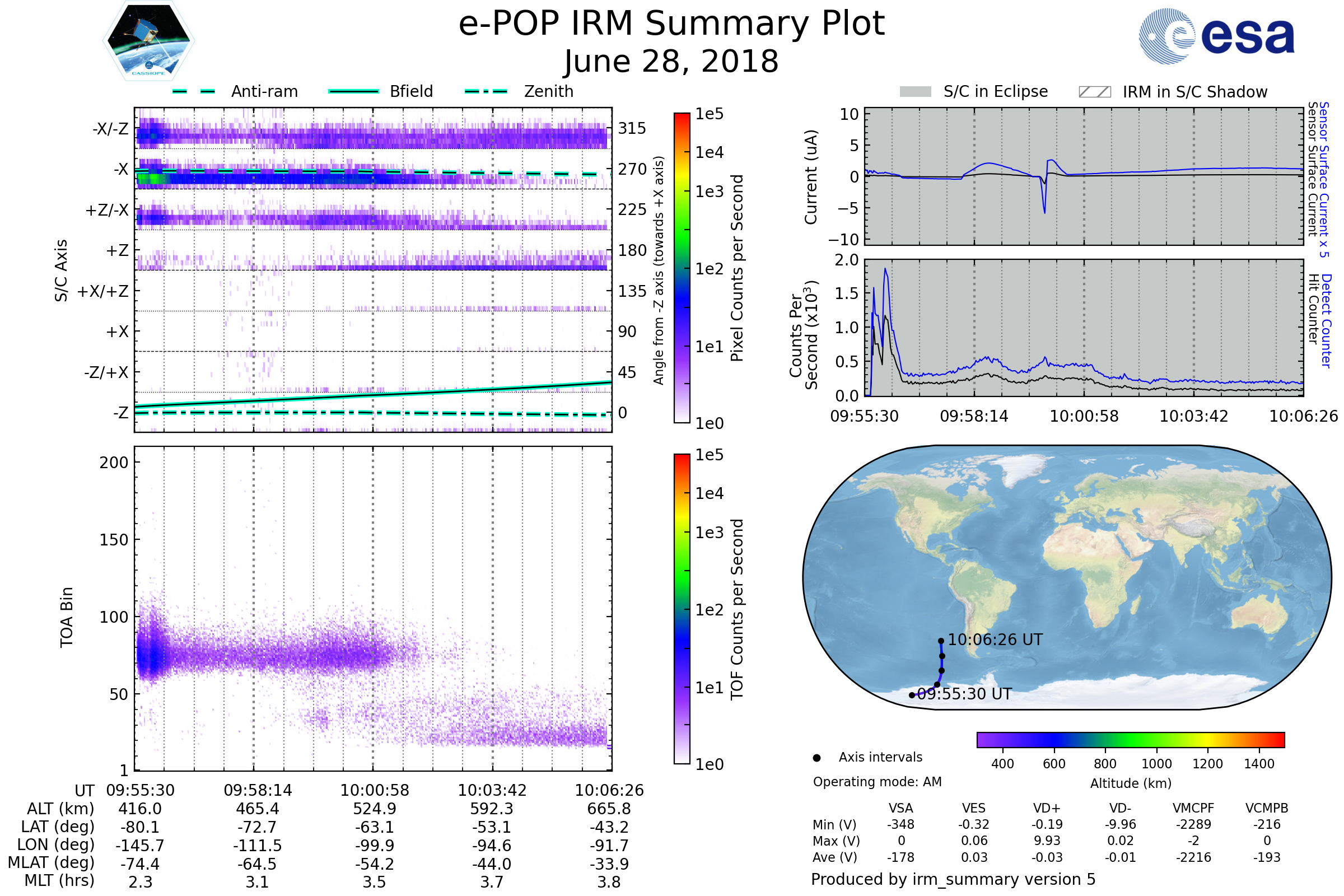This screenshot has height=896, width=1344.
Task: Click the S/C in Eclipse gray legend patch
Action: coord(916,92)
